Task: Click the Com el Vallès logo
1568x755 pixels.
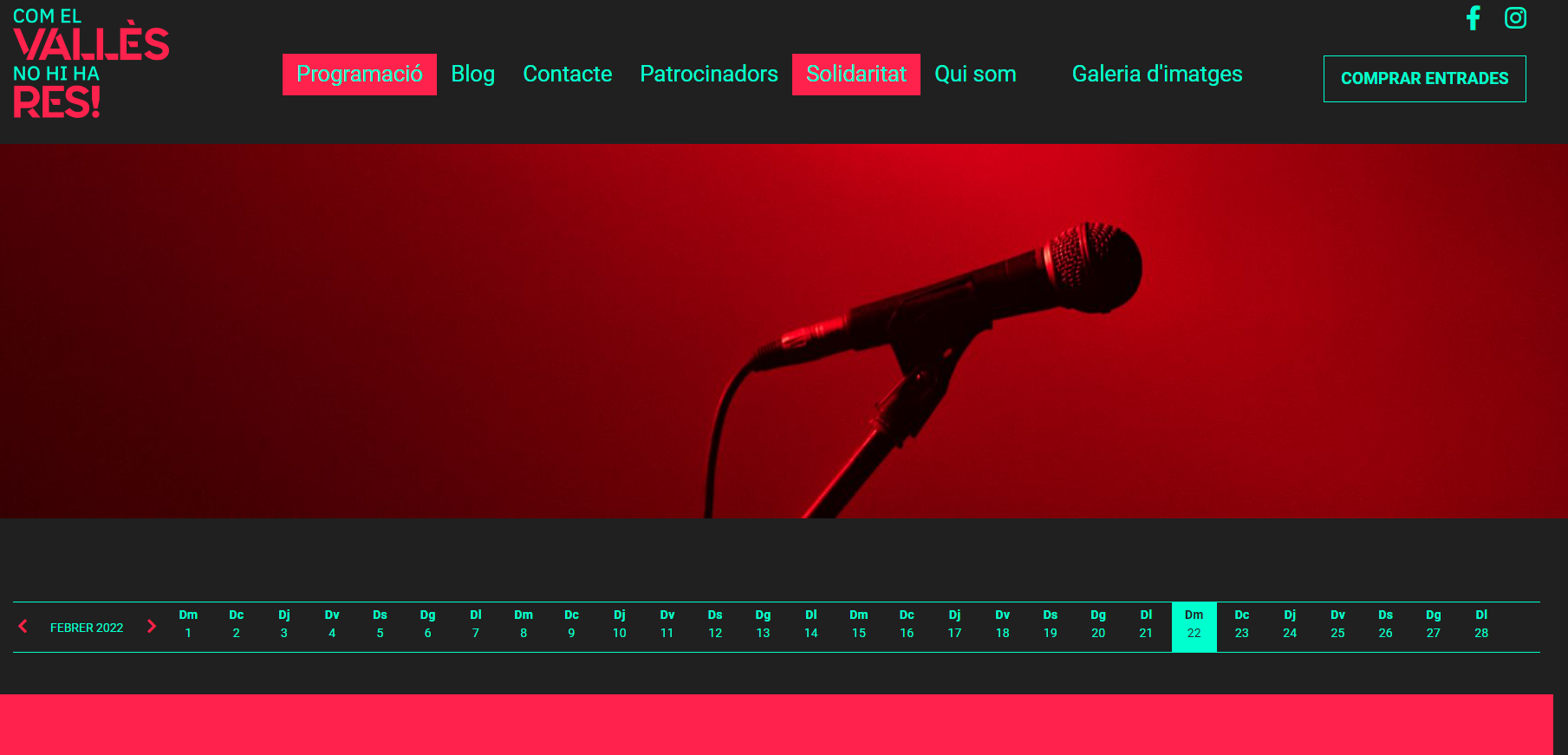Action: coord(91,66)
